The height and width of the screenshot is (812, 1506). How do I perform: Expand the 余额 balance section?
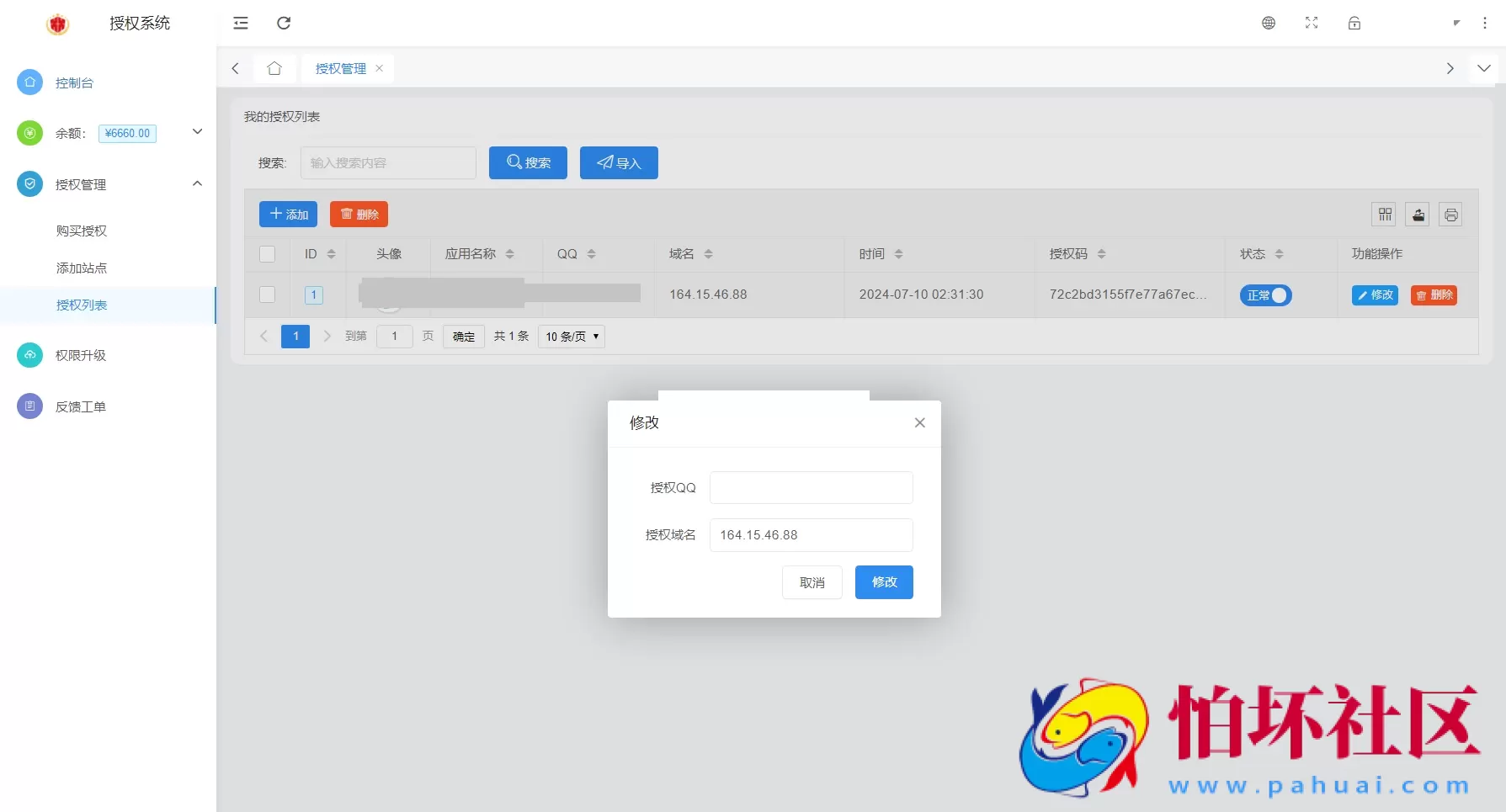197,132
